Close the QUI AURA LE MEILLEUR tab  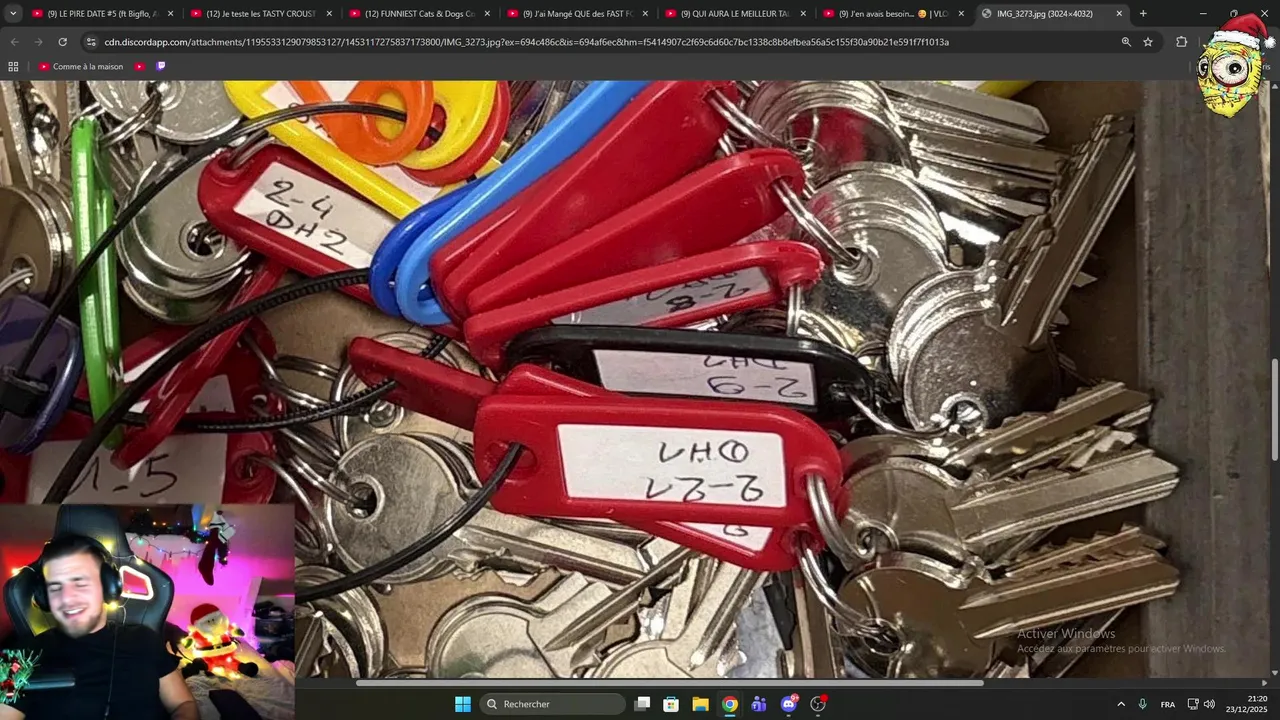tap(803, 14)
